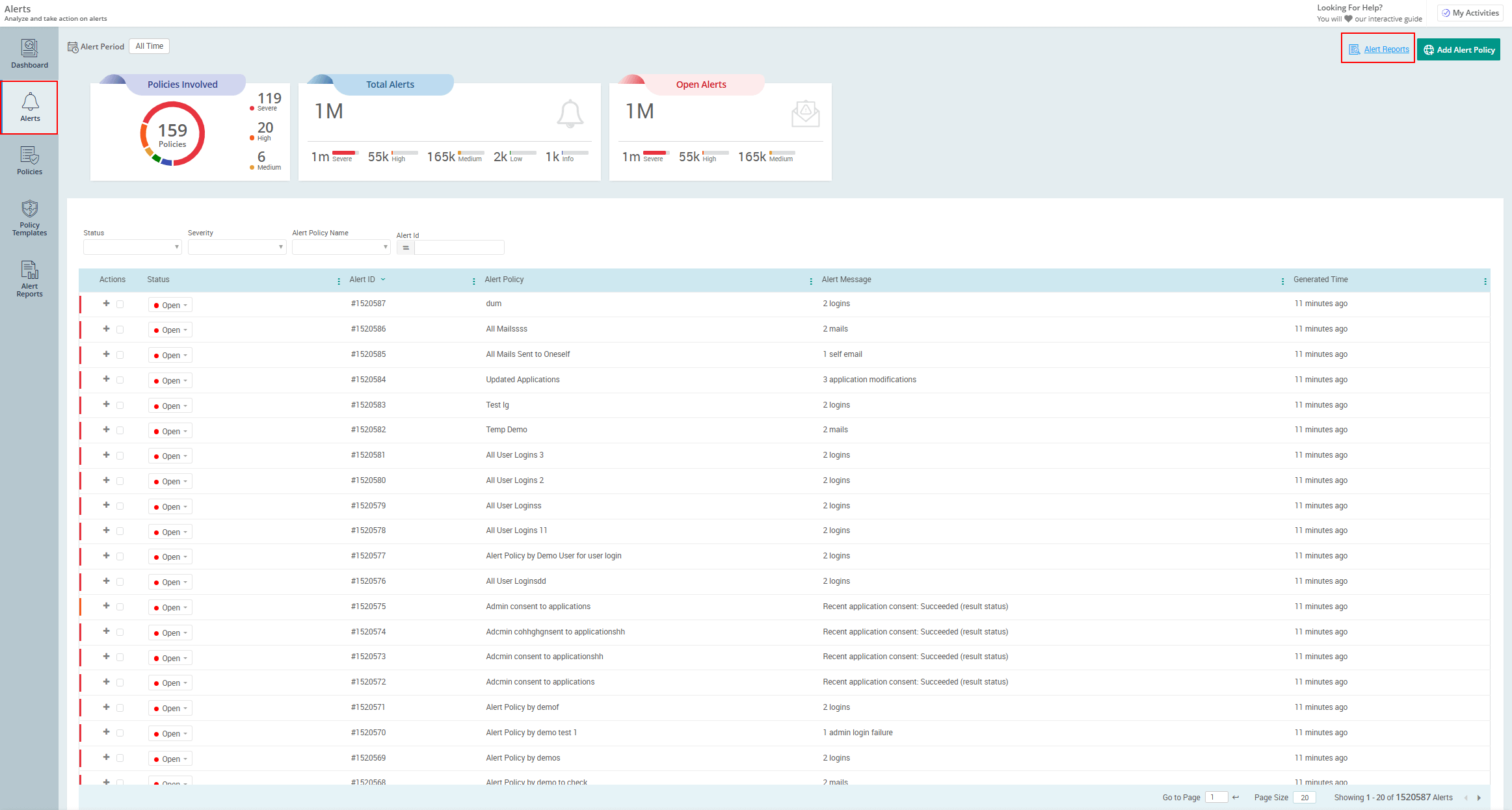
Task: Open Alert Message column options (three dots)
Action: [1282, 281]
